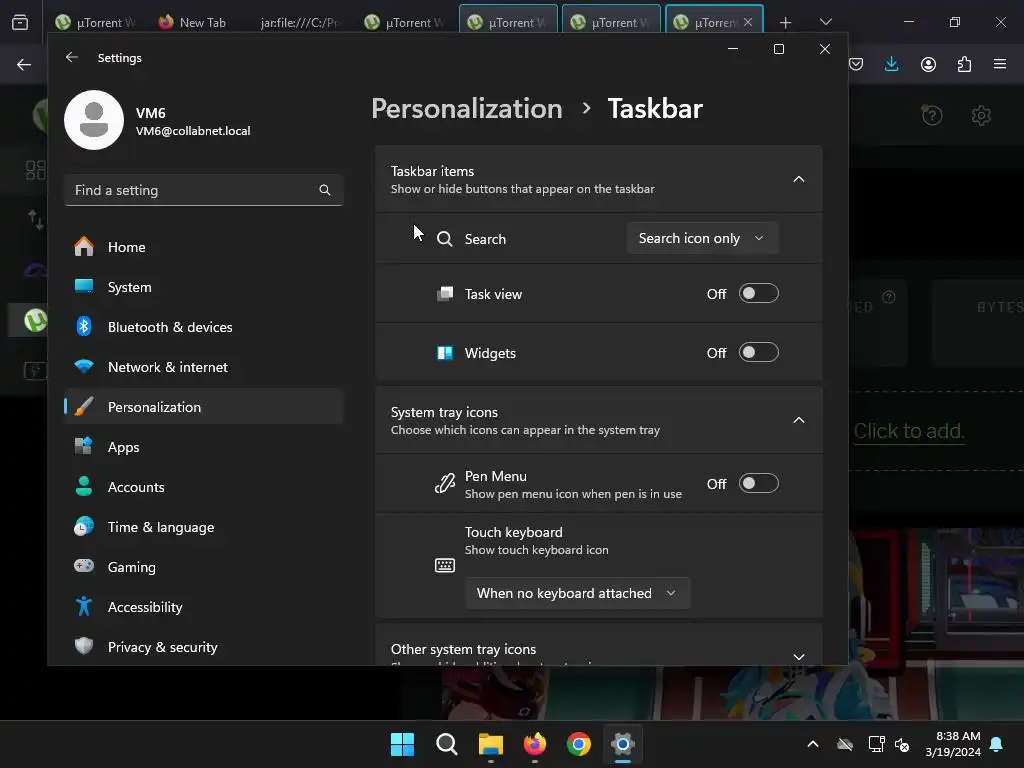This screenshot has height=768, width=1024.
Task: Open Apps settings category
Action: pyautogui.click(x=203, y=447)
